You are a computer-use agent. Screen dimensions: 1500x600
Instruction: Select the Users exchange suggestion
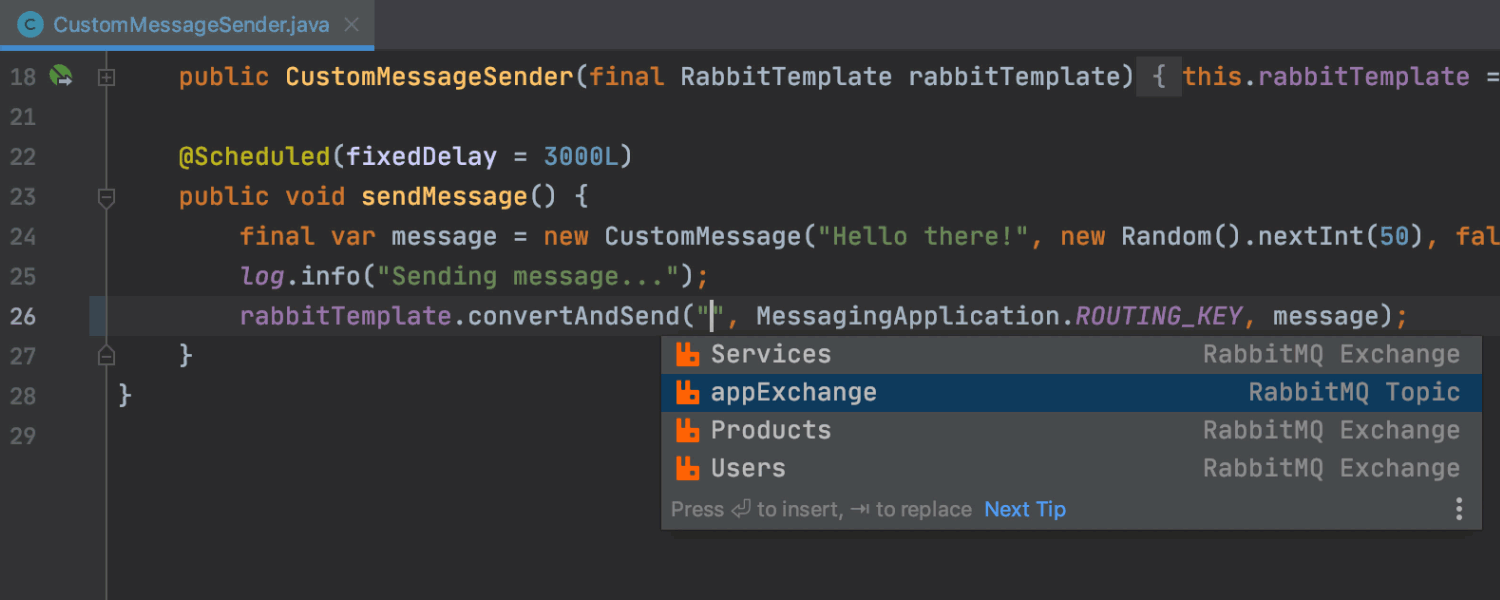pyautogui.click(x=748, y=468)
